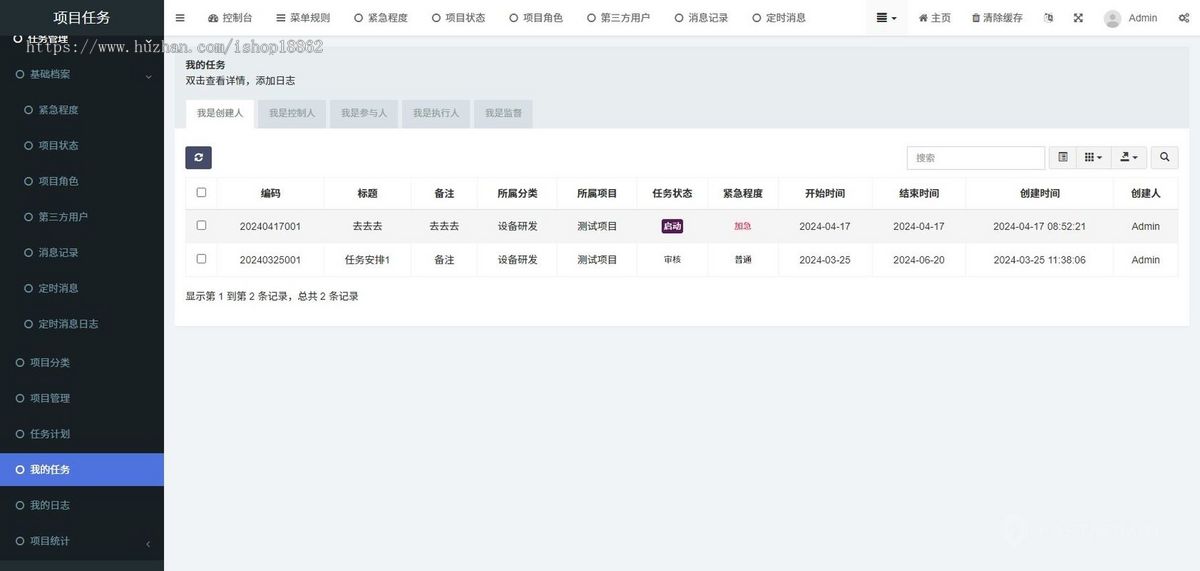Open the 控制台 dashboard tab
The height and width of the screenshot is (571, 1200).
tap(230, 18)
